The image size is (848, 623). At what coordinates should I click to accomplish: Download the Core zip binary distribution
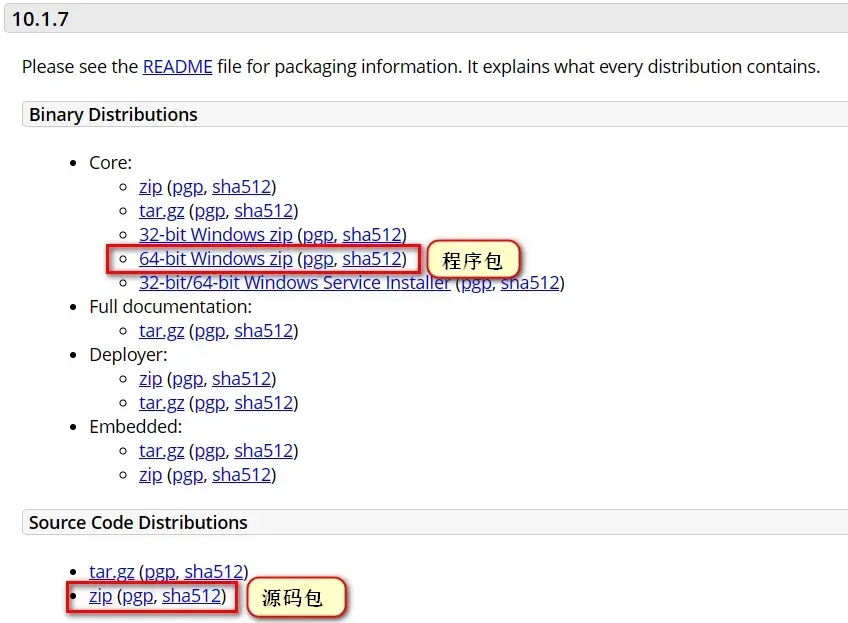[x=150, y=187]
